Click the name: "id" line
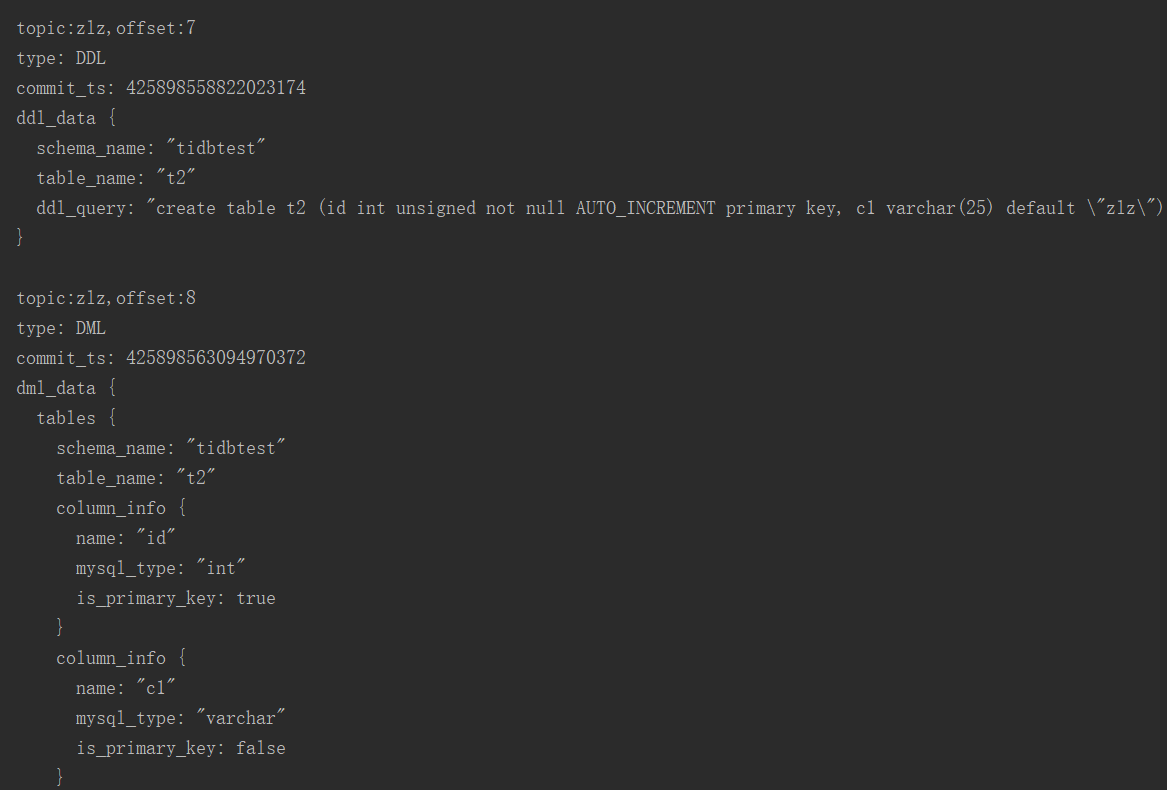 (x=126, y=538)
